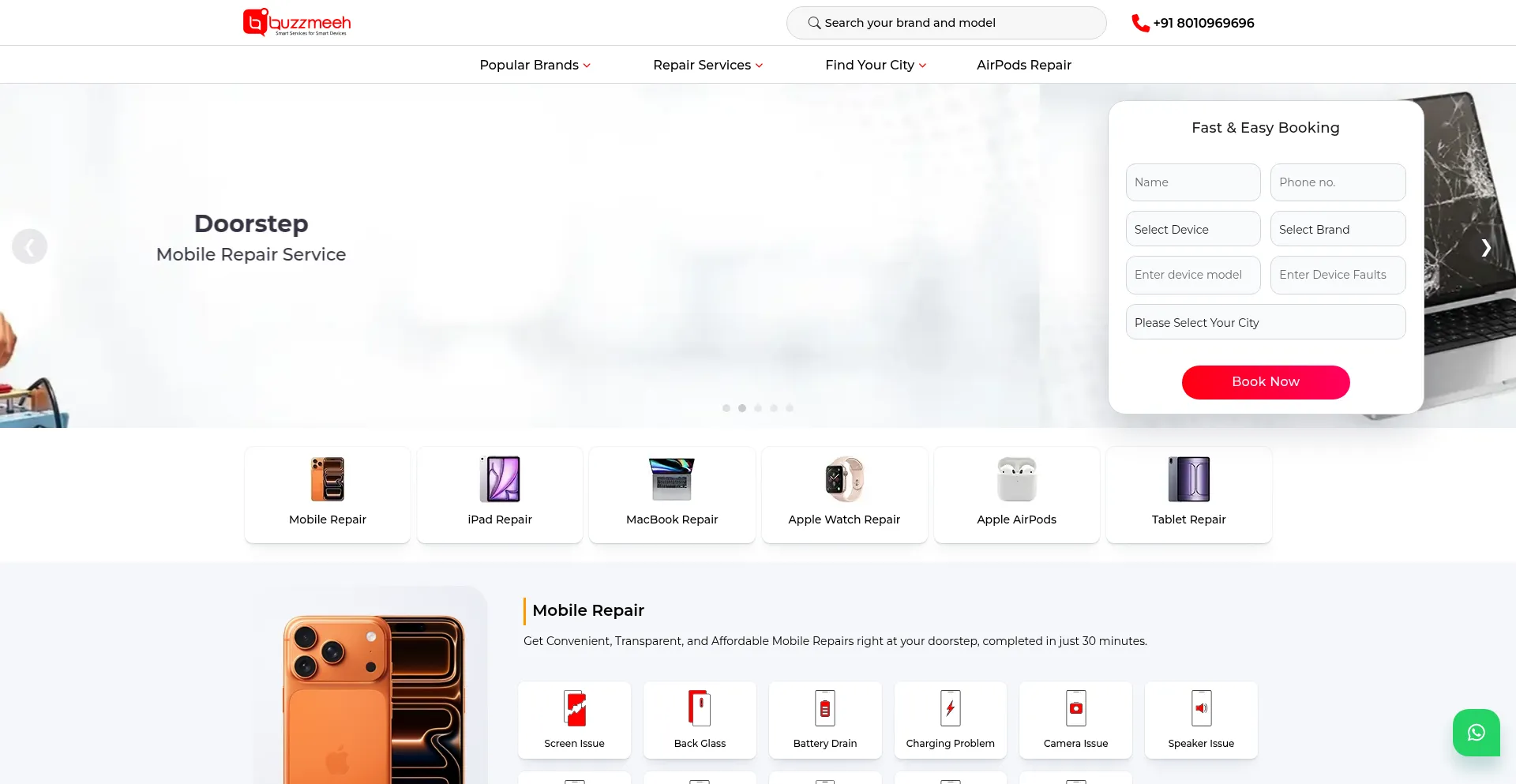Image resolution: width=1516 pixels, height=784 pixels.
Task: Click the Mobile Repair phone icon
Action: (x=328, y=479)
